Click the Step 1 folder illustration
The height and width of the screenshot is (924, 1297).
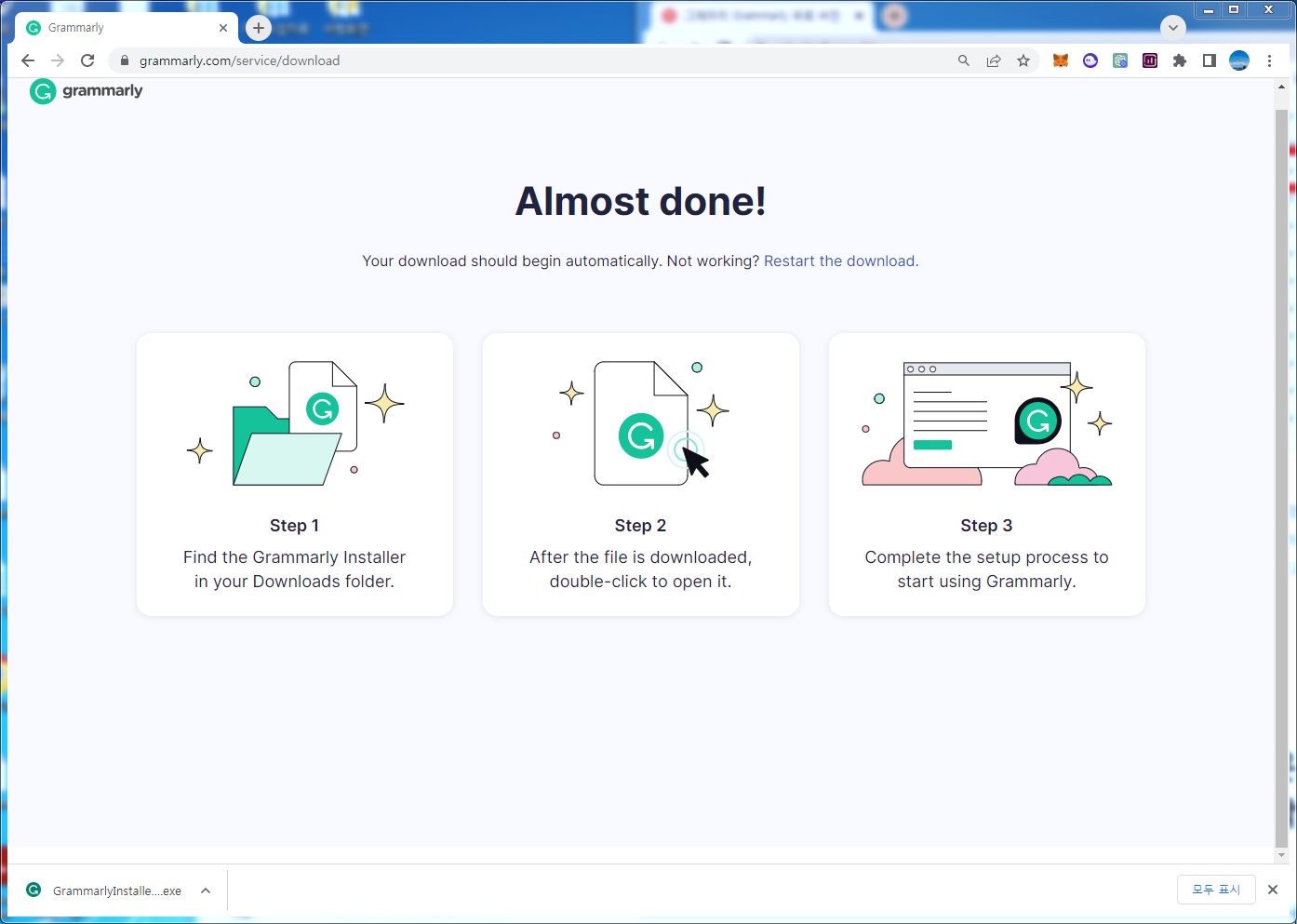(295, 423)
